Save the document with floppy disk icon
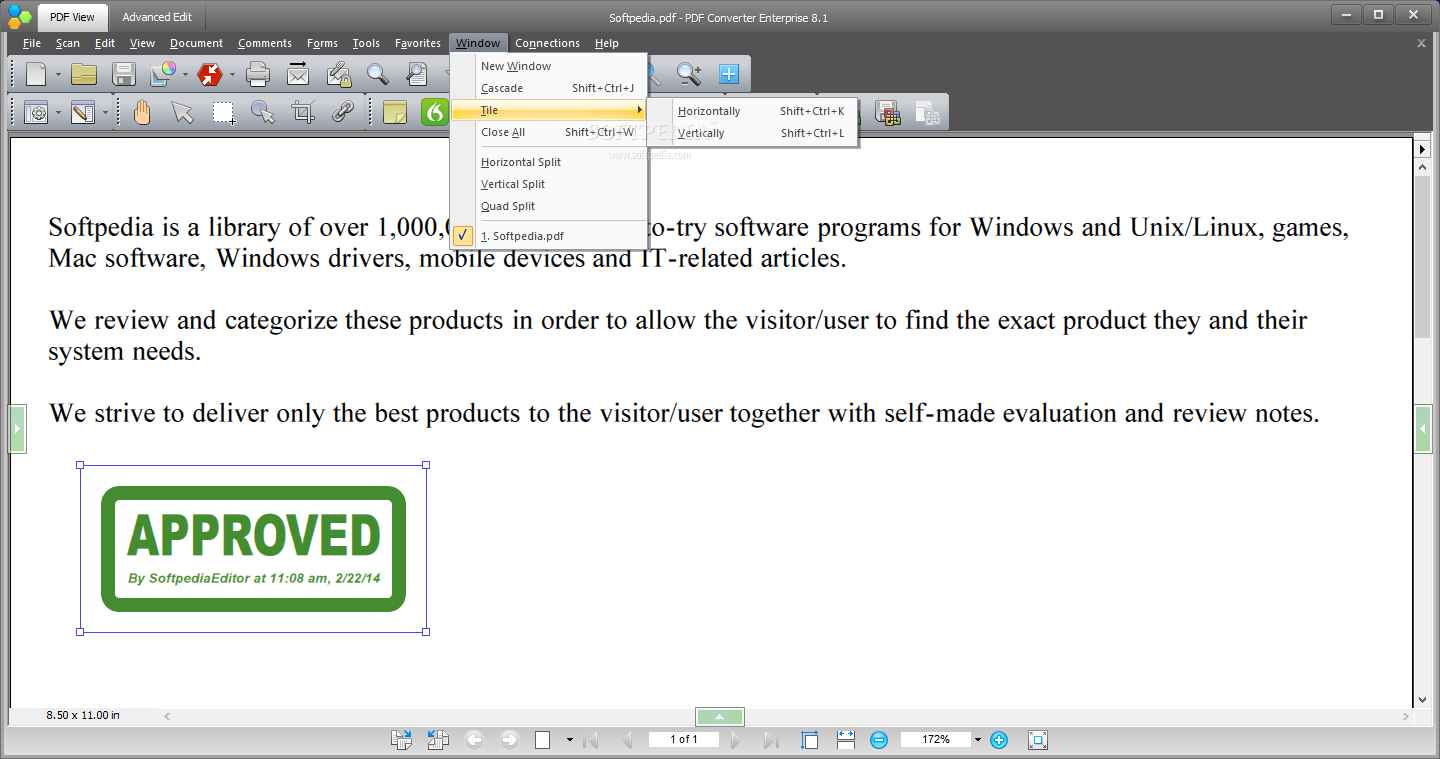Viewport: 1440px width, 759px height. pos(124,74)
